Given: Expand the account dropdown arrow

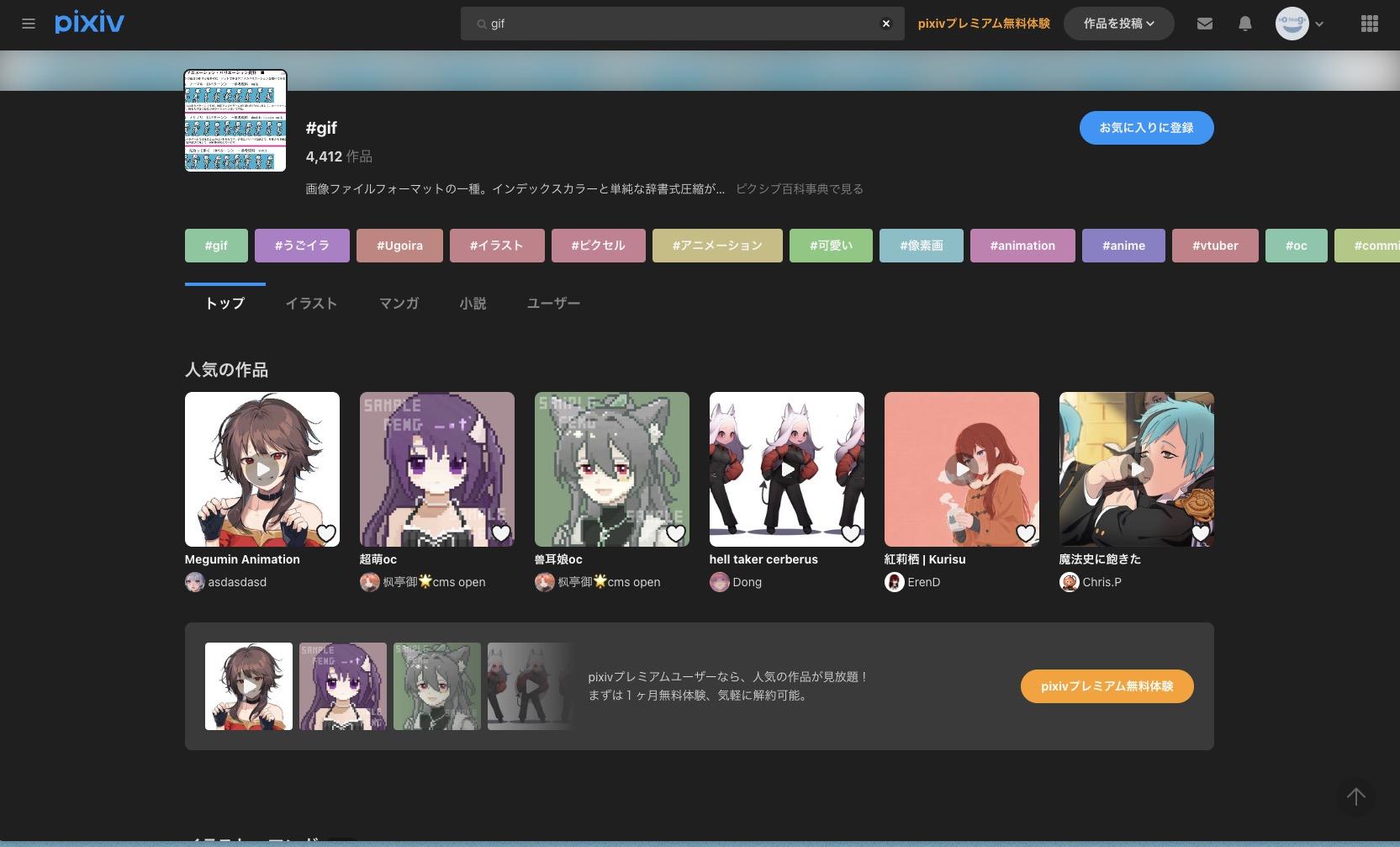Looking at the screenshot, I should (1319, 24).
